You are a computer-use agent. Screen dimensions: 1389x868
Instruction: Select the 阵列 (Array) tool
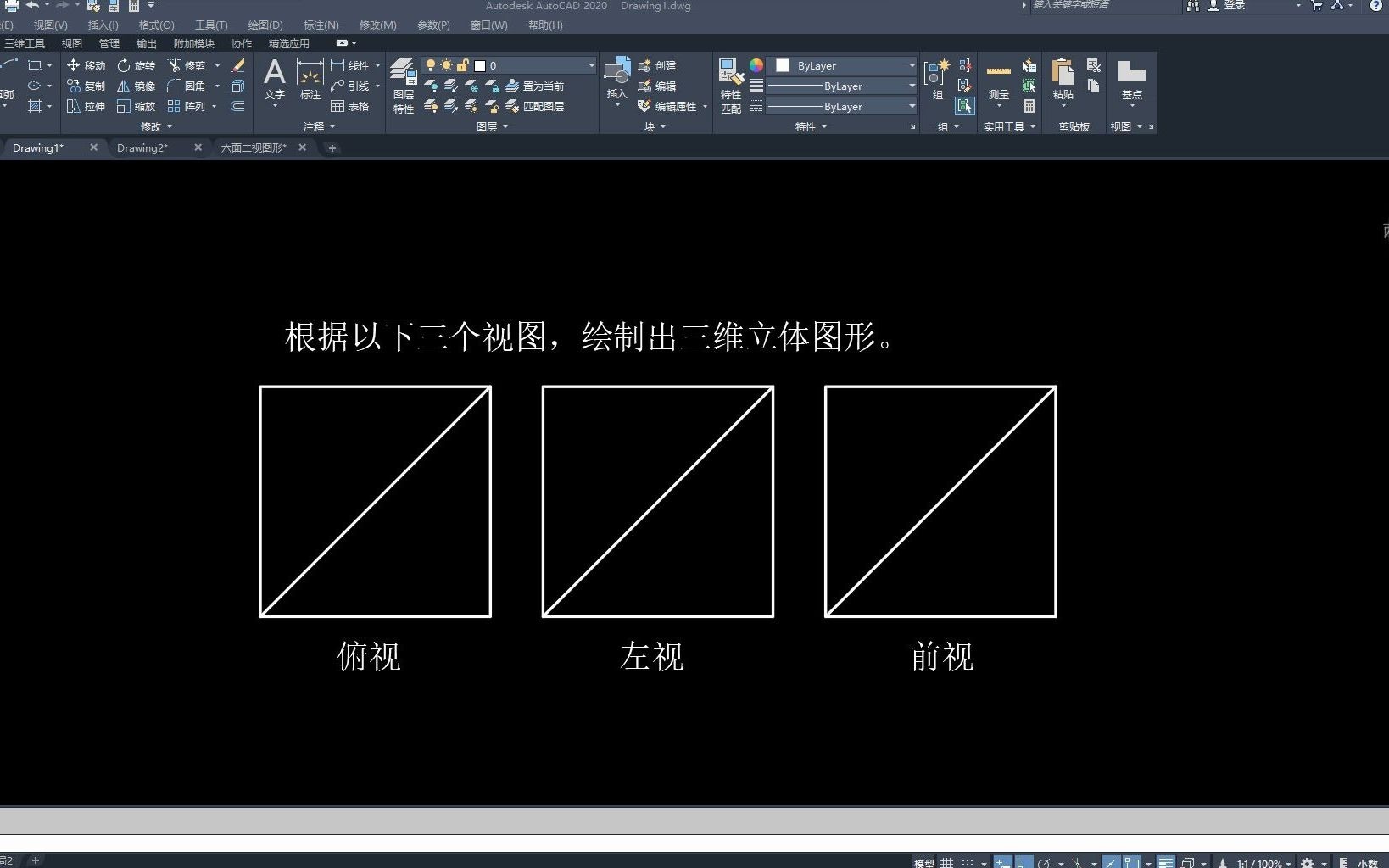(x=187, y=106)
